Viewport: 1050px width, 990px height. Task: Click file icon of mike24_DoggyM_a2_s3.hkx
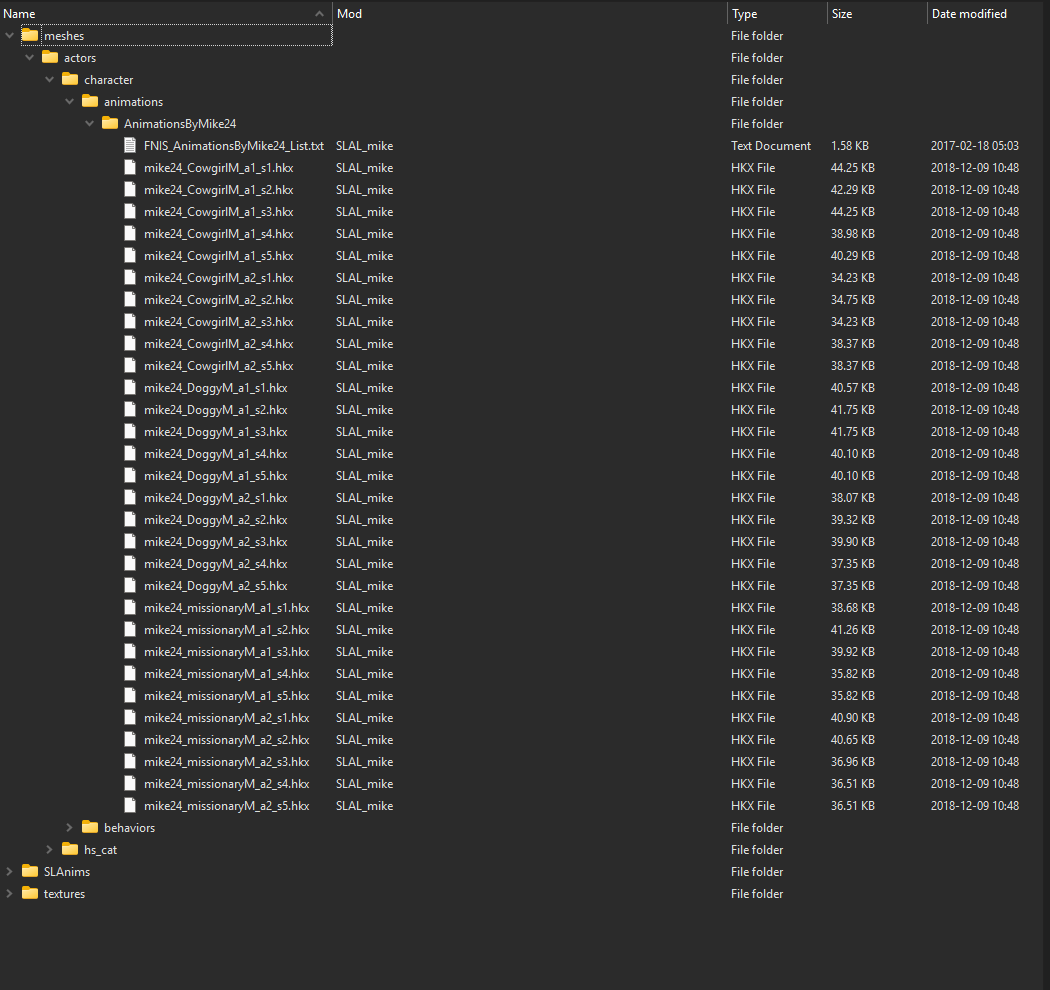[x=130, y=542]
